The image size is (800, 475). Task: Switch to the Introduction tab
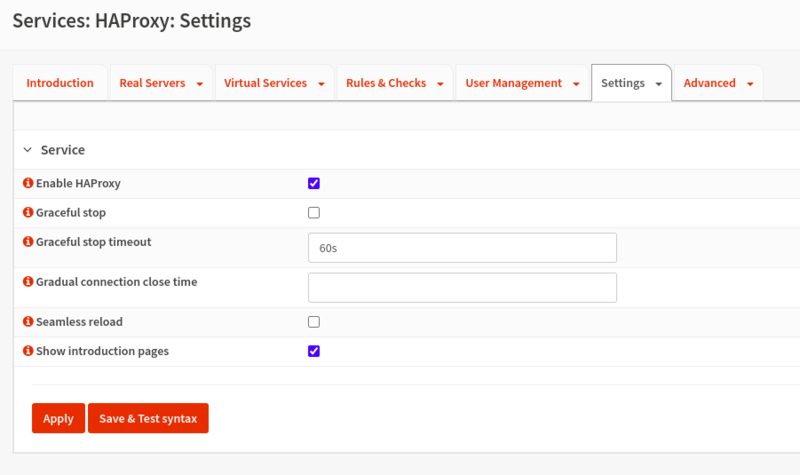(x=60, y=83)
